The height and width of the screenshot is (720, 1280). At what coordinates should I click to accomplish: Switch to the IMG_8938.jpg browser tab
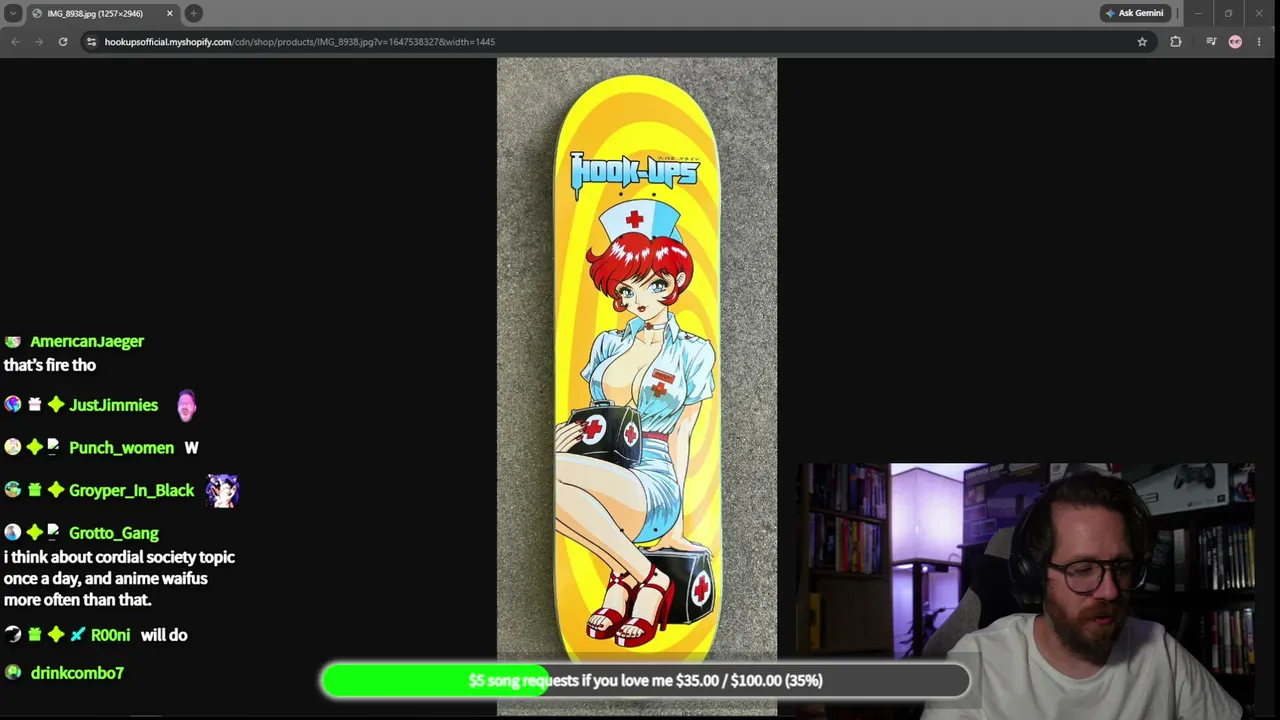coord(103,13)
